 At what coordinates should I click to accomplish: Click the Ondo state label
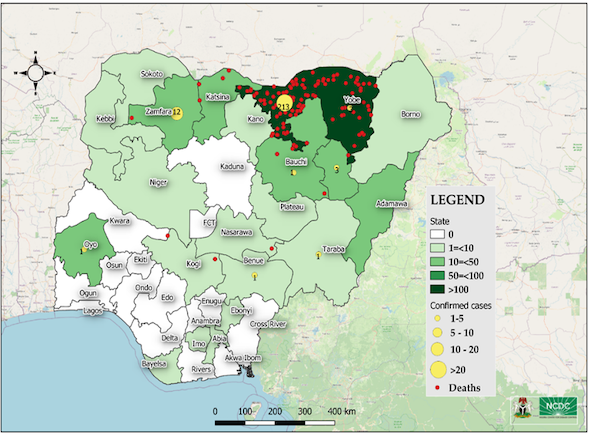click(144, 288)
